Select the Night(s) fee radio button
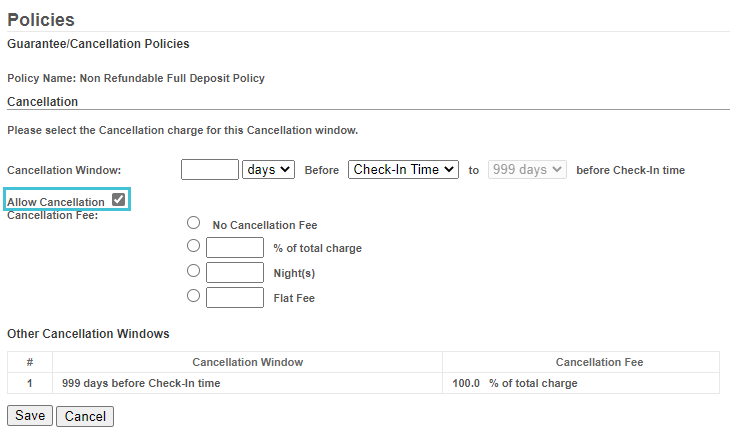This screenshot has height=435, width=730. 193,271
